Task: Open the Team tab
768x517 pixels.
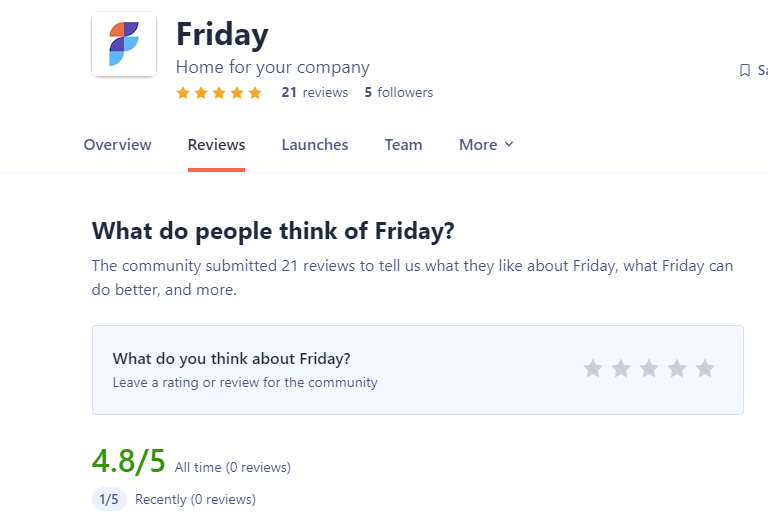Action: 403,144
